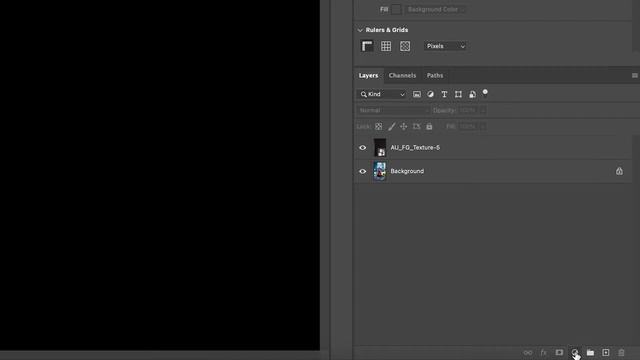The height and width of the screenshot is (360, 640).
Task: Lock image pixels brush icon
Action: coord(391,127)
